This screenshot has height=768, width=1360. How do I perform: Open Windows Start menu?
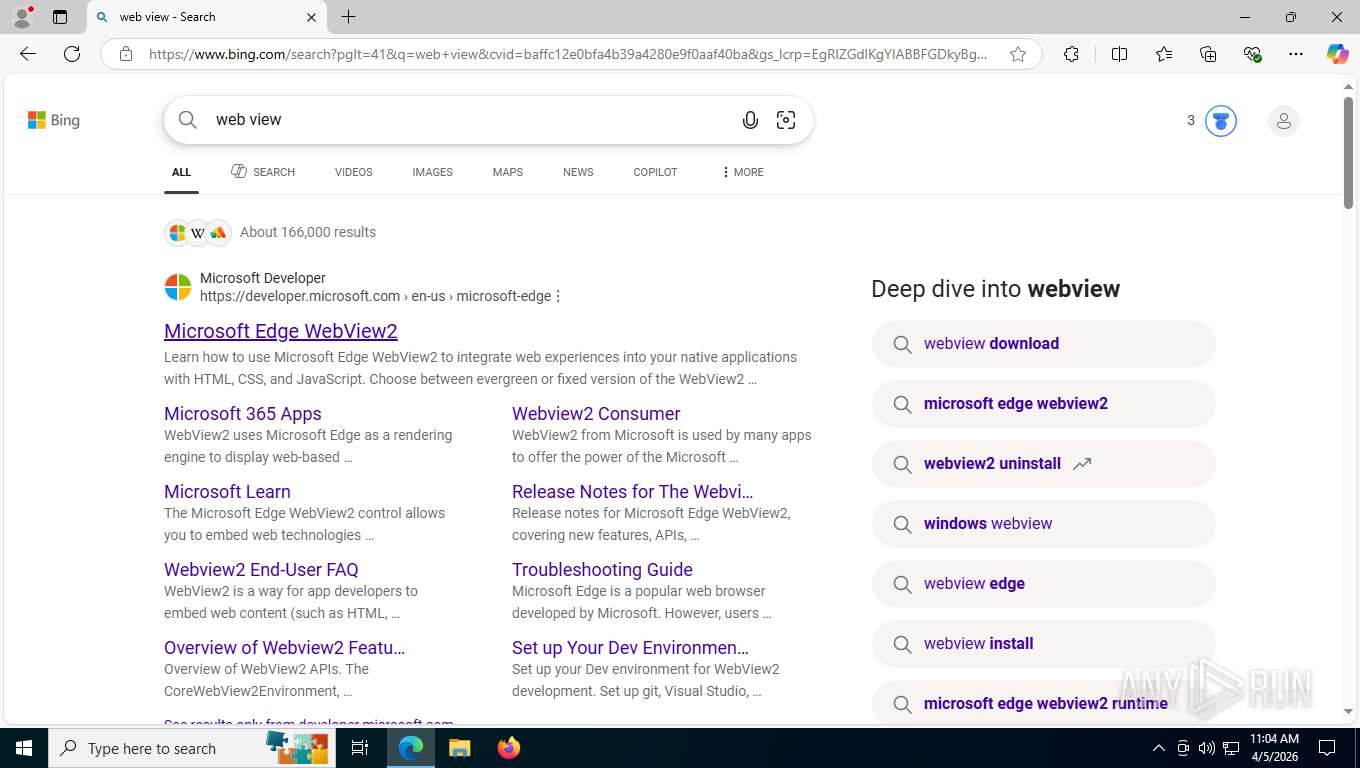tap(23, 748)
